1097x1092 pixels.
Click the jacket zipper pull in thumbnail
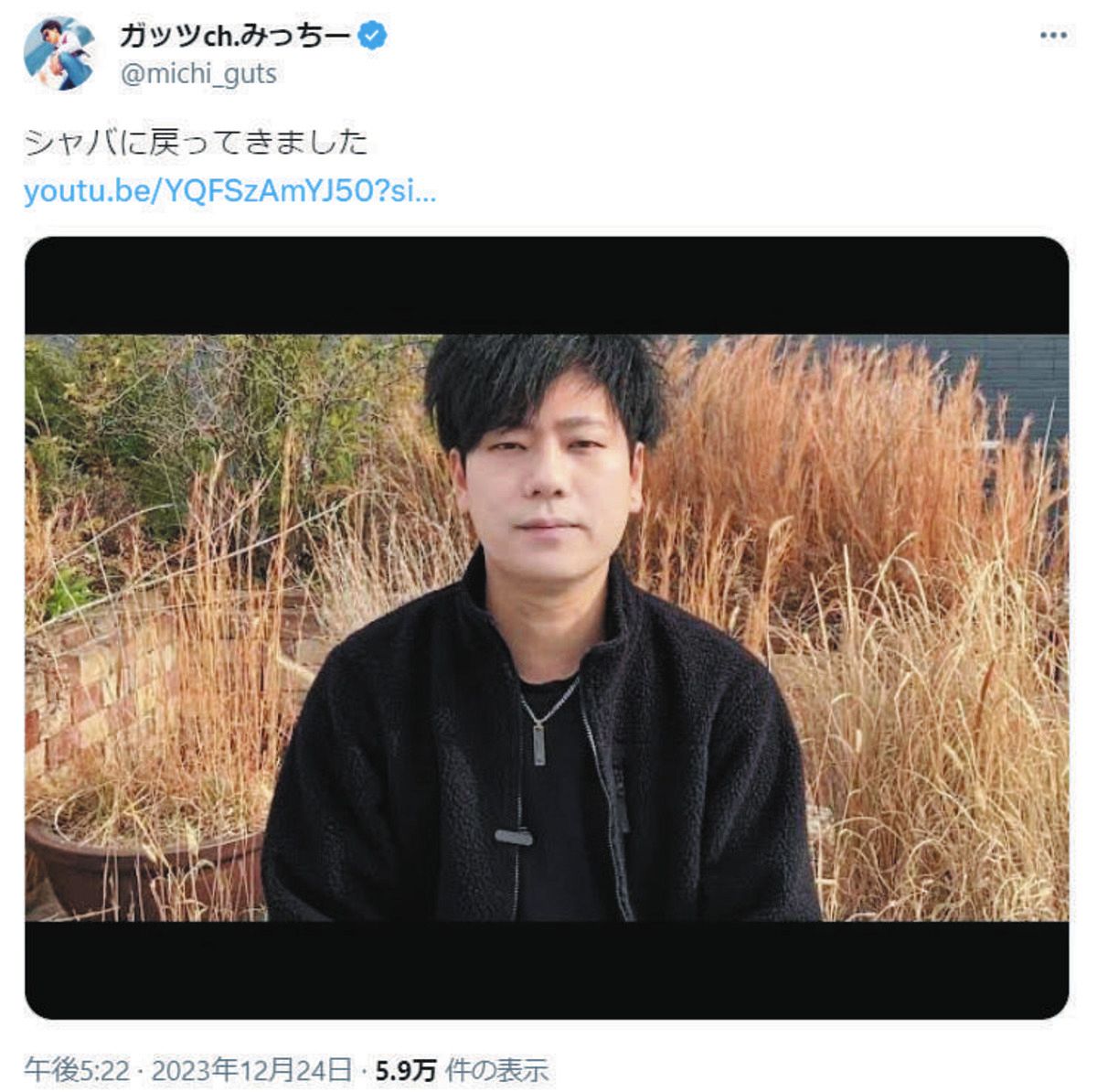click(x=514, y=836)
